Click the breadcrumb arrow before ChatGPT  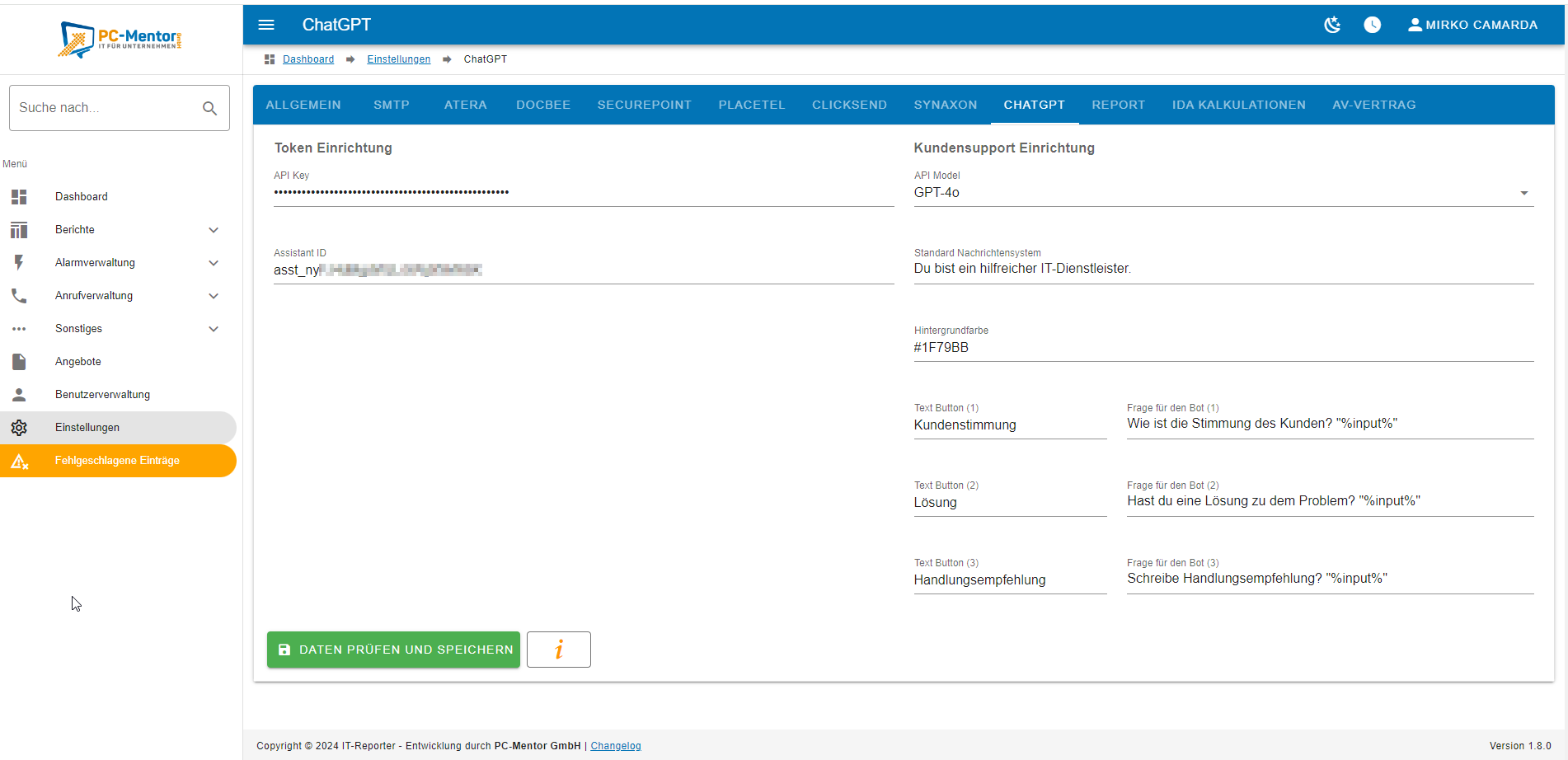pos(447,59)
